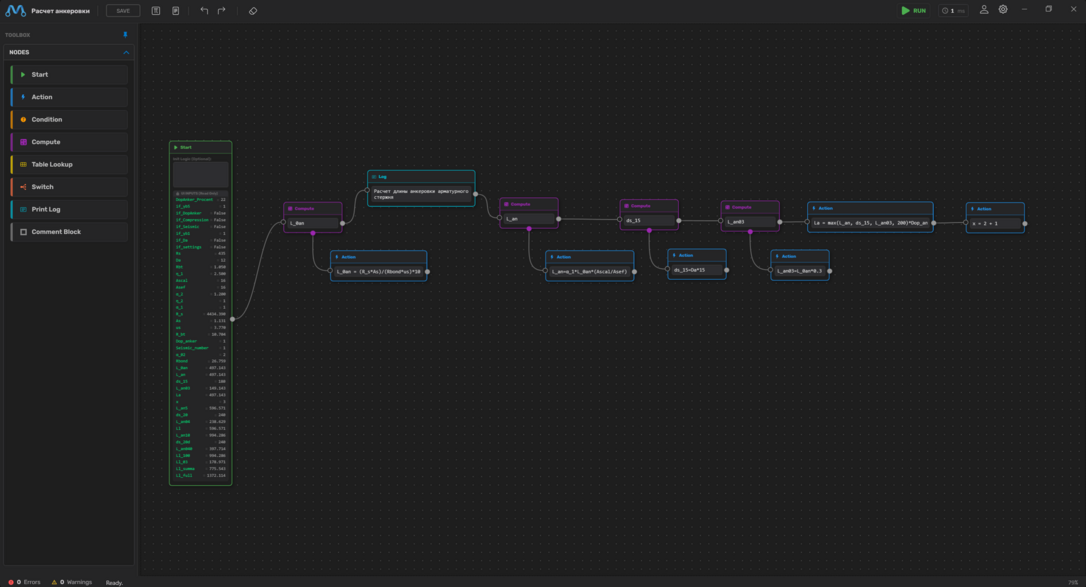The width and height of the screenshot is (1086, 587).
Task: Open the settings gear icon
Action: [1003, 10]
